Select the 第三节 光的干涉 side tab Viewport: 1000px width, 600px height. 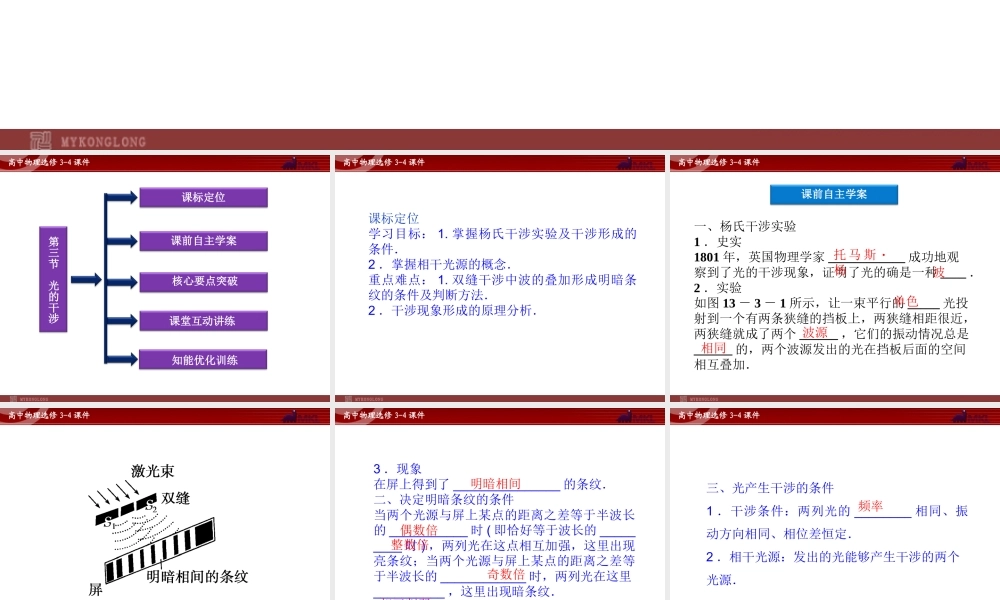click(x=52, y=280)
